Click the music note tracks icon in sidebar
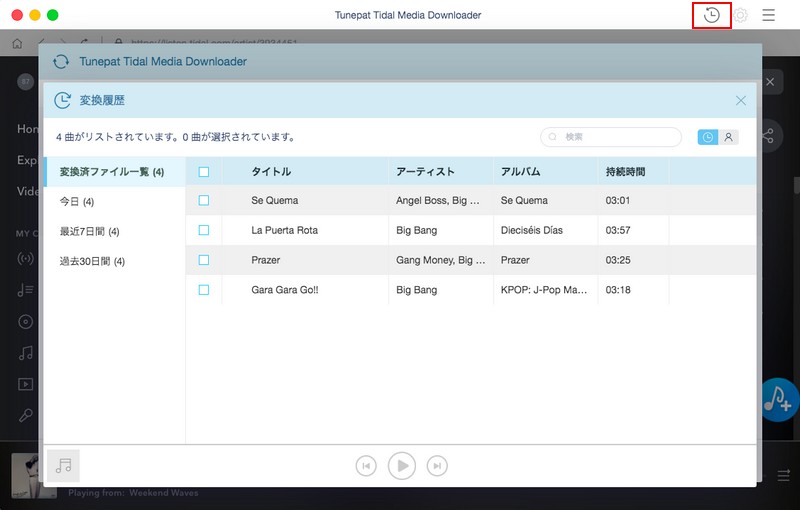800x510 pixels. (26, 353)
